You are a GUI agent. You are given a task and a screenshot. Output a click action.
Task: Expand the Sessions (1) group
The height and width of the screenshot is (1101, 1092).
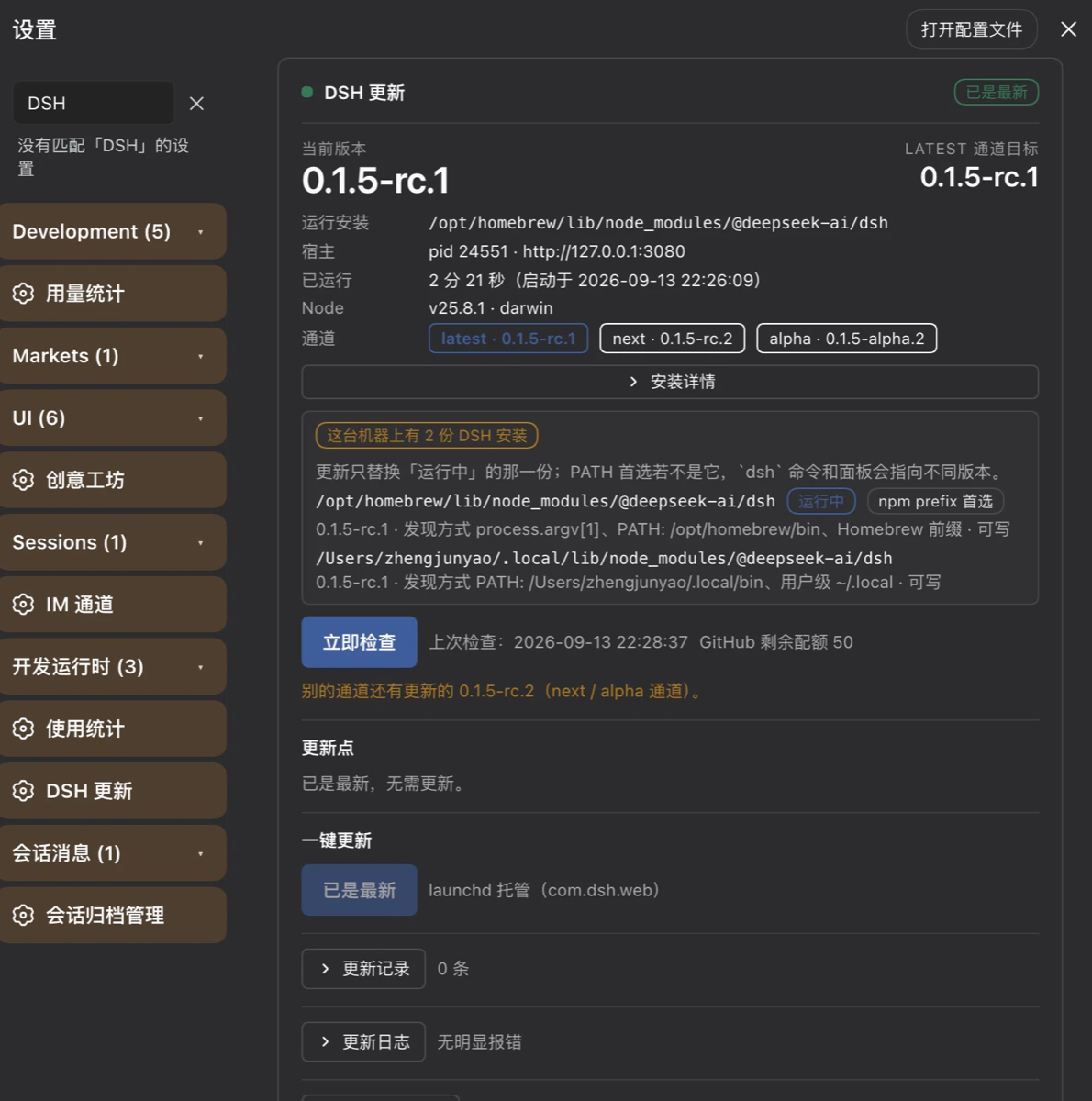click(x=113, y=542)
